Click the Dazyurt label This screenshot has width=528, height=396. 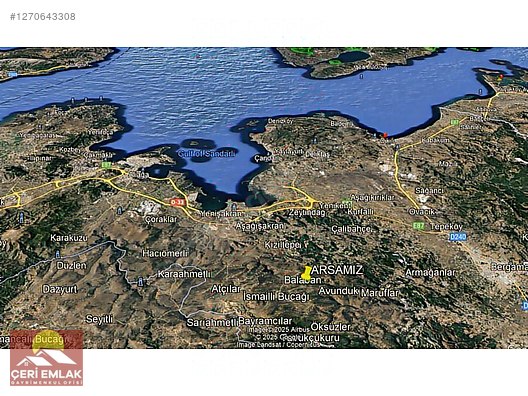(x=60, y=289)
